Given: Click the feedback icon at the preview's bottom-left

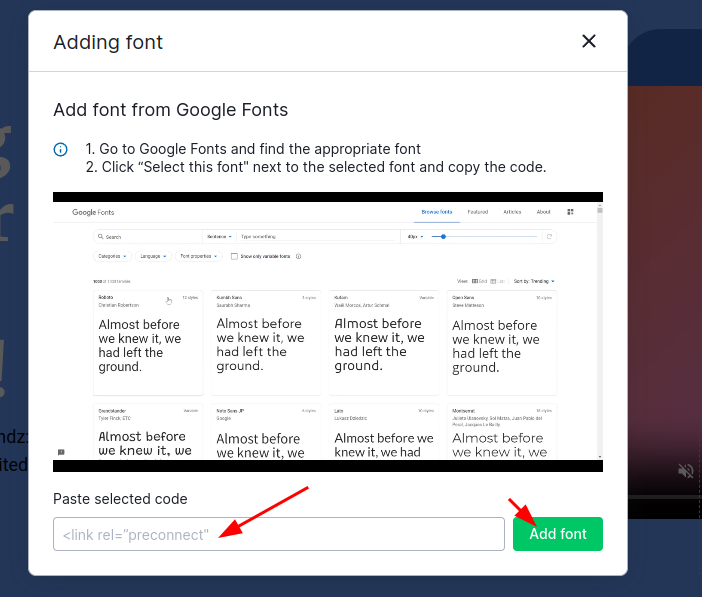Looking at the screenshot, I should 61,452.
